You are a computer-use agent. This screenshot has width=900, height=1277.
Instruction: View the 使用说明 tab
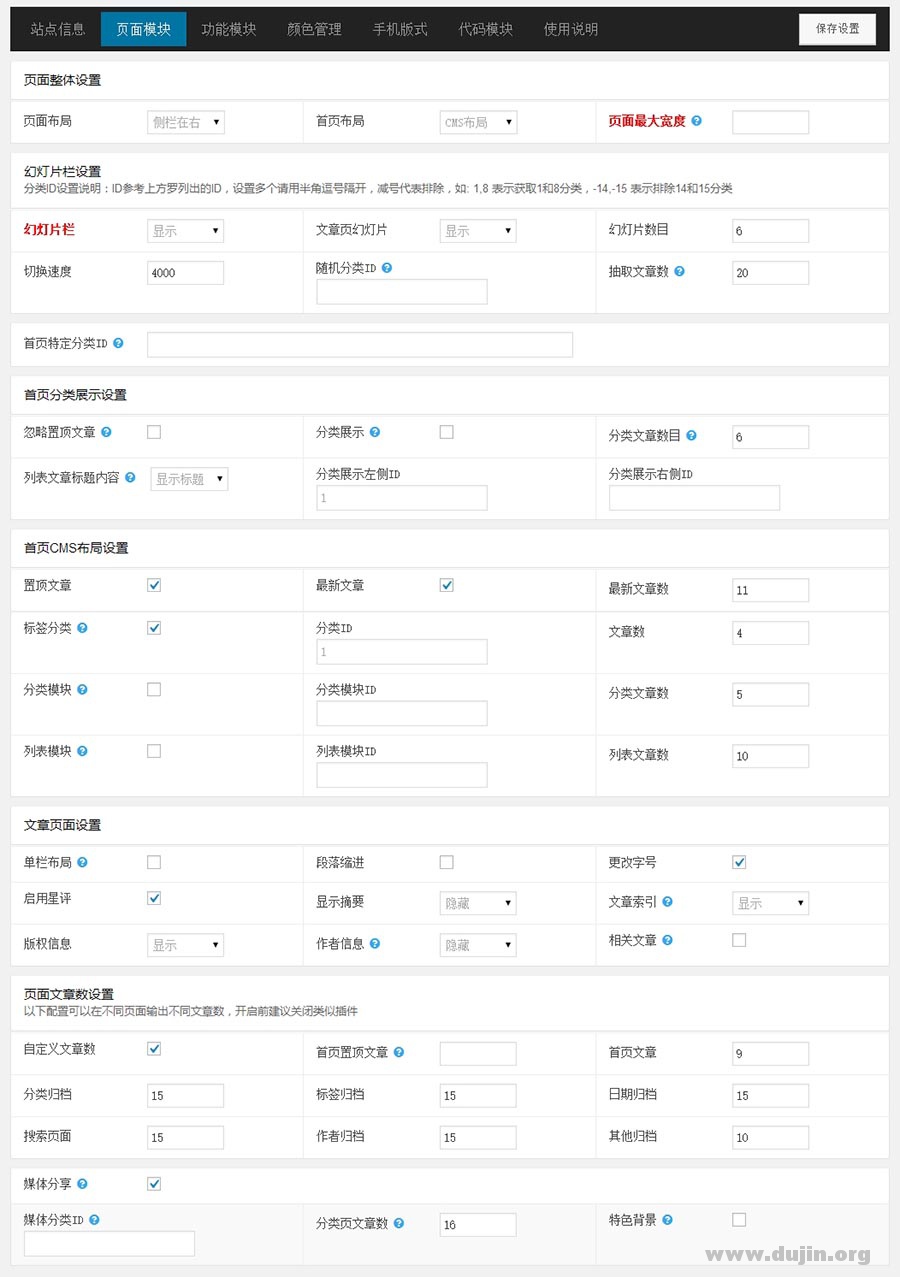[x=571, y=29]
